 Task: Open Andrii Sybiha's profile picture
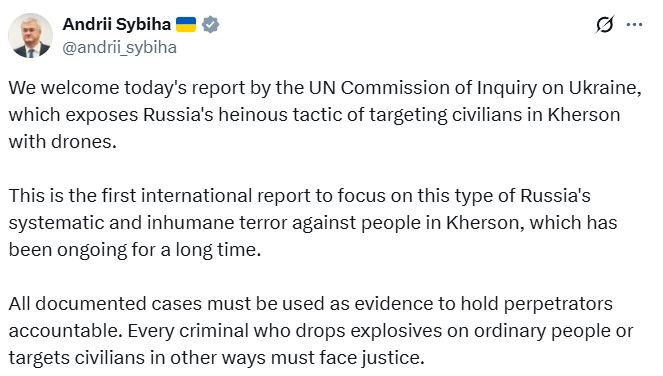pyautogui.click(x=30, y=36)
